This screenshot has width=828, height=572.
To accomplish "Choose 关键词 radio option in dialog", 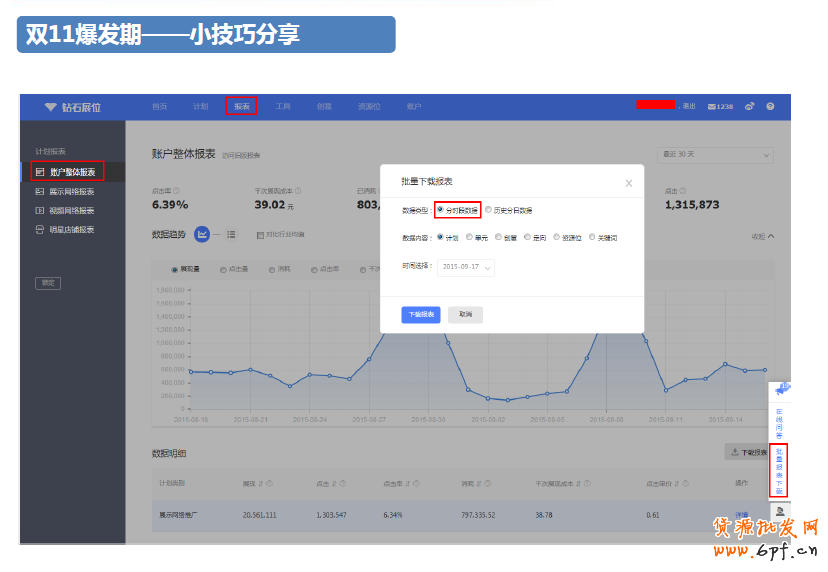I will coord(591,237).
